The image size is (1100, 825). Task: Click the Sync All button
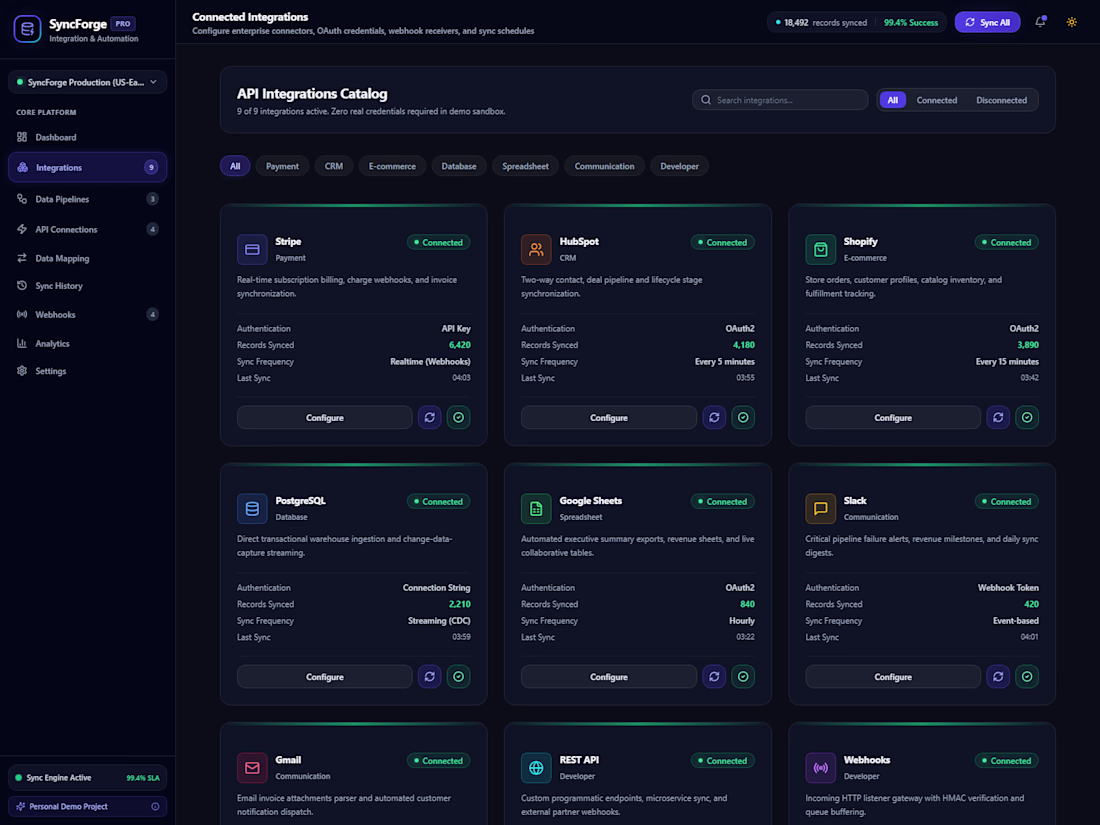point(987,22)
